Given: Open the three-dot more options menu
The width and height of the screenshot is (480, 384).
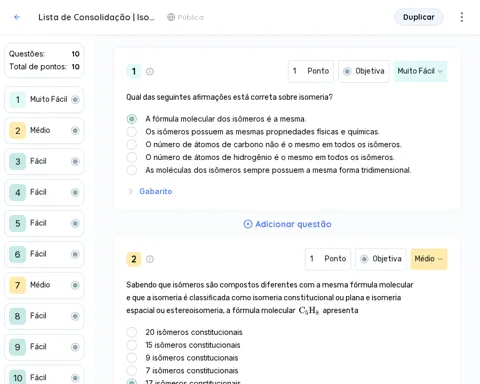Looking at the screenshot, I should [x=462, y=17].
